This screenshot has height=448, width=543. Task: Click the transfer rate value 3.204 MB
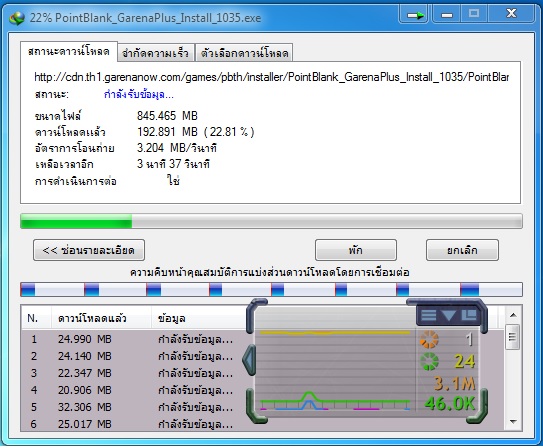(x=177, y=148)
